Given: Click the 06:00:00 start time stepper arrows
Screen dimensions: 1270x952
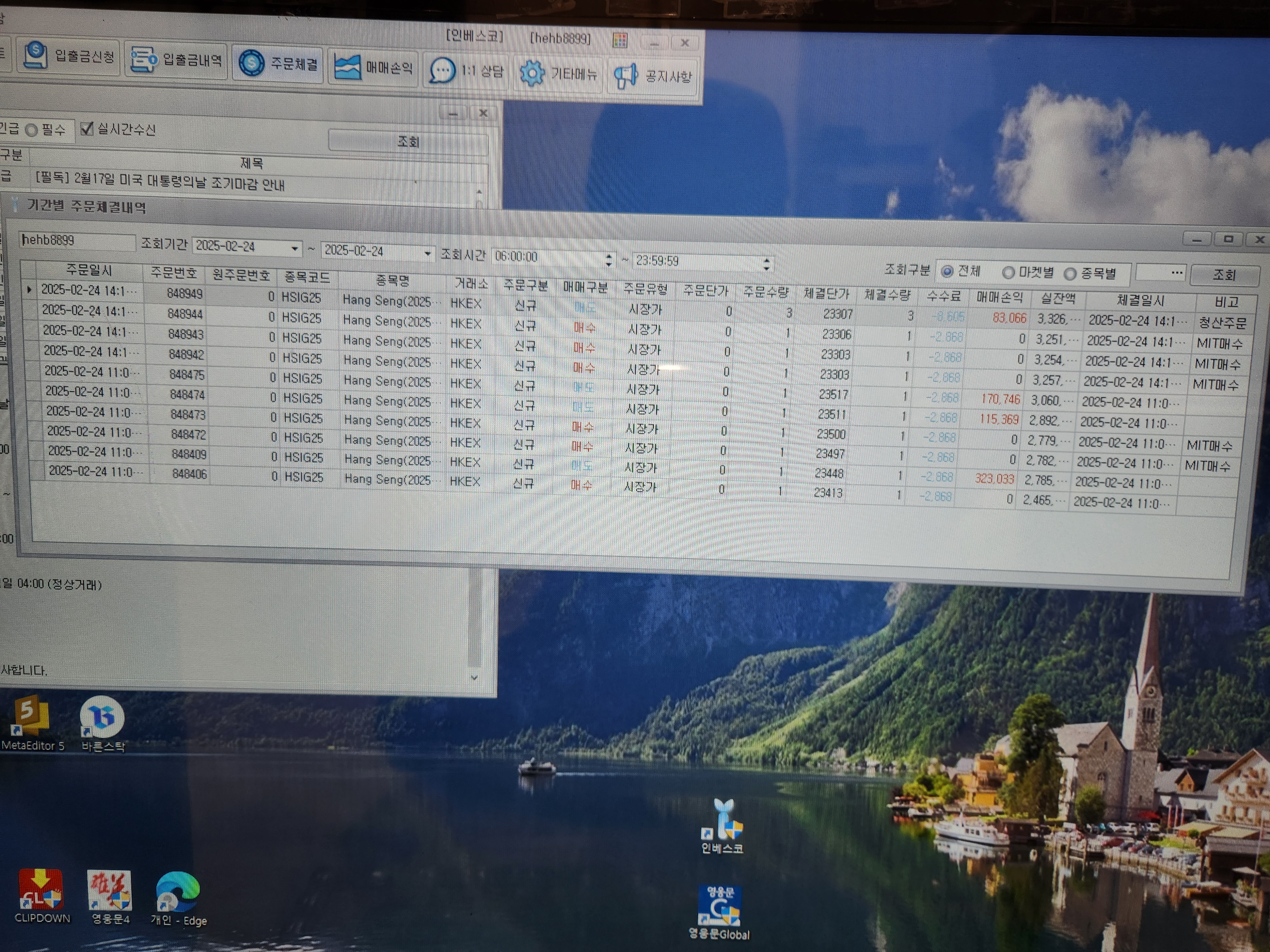Looking at the screenshot, I should 609,260.
